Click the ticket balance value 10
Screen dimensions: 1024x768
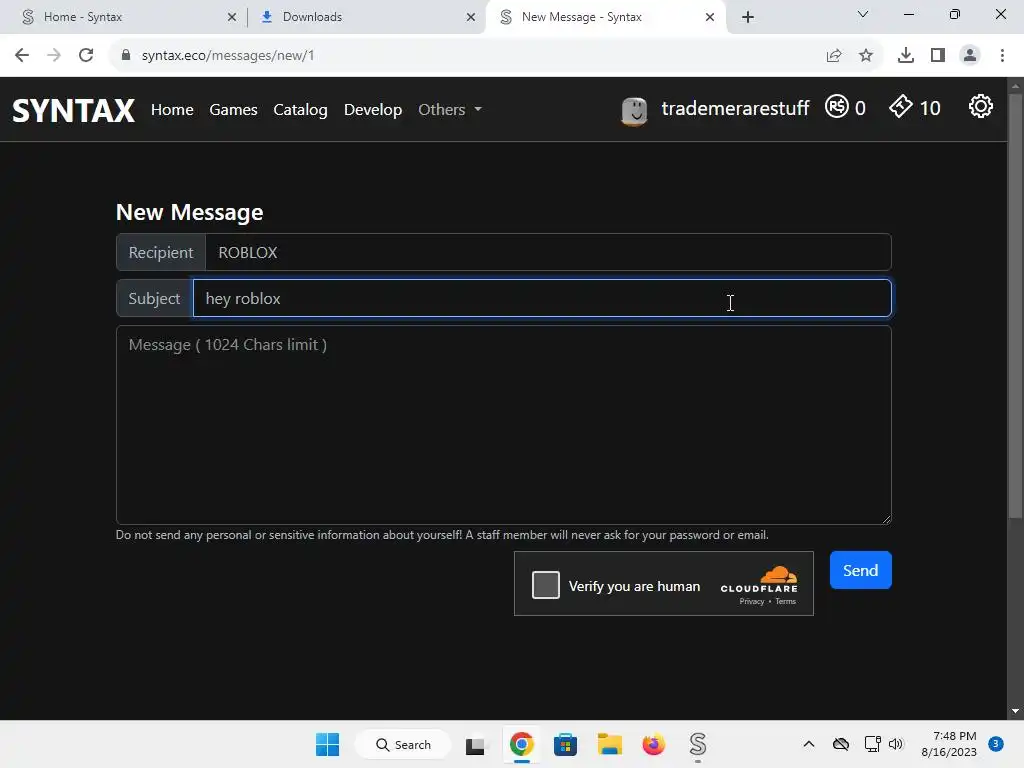coord(930,108)
